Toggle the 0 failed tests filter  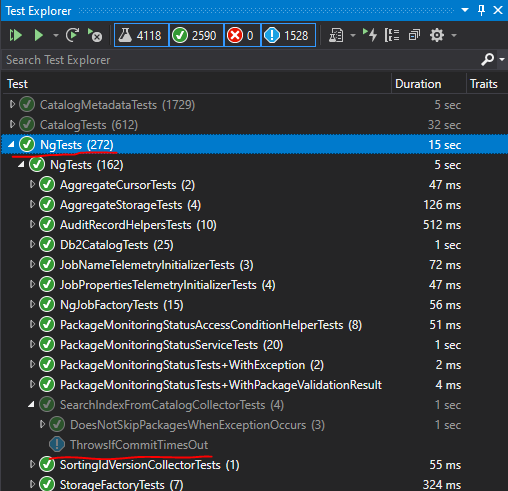(x=242, y=35)
